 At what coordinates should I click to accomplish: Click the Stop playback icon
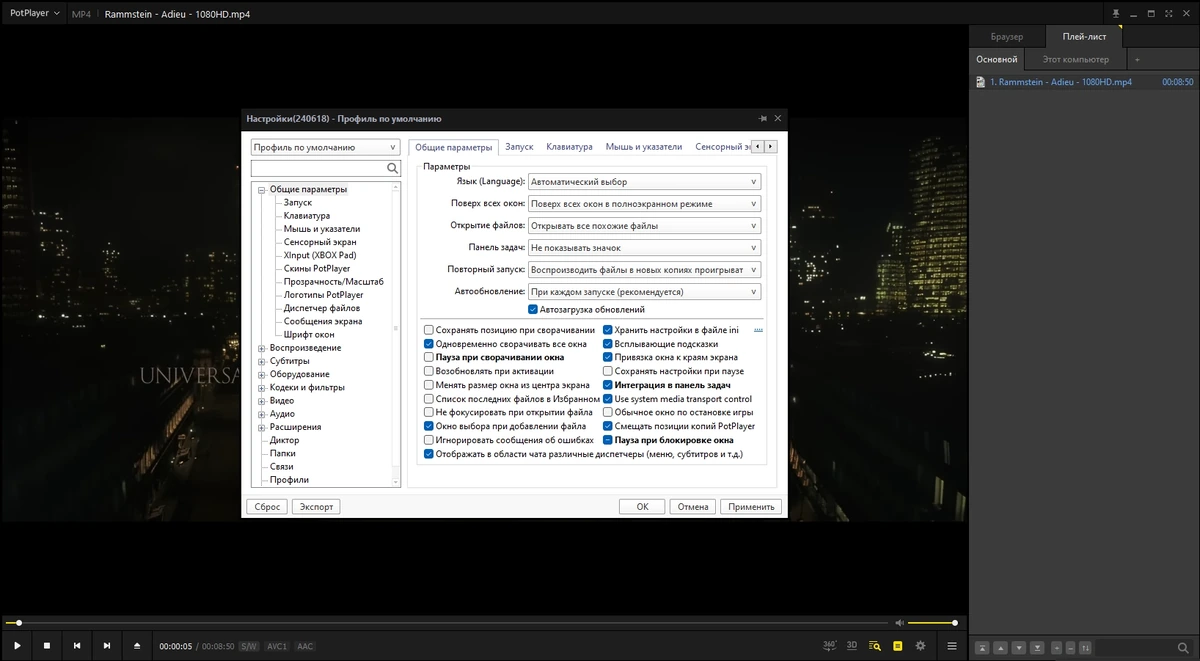click(47, 646)
